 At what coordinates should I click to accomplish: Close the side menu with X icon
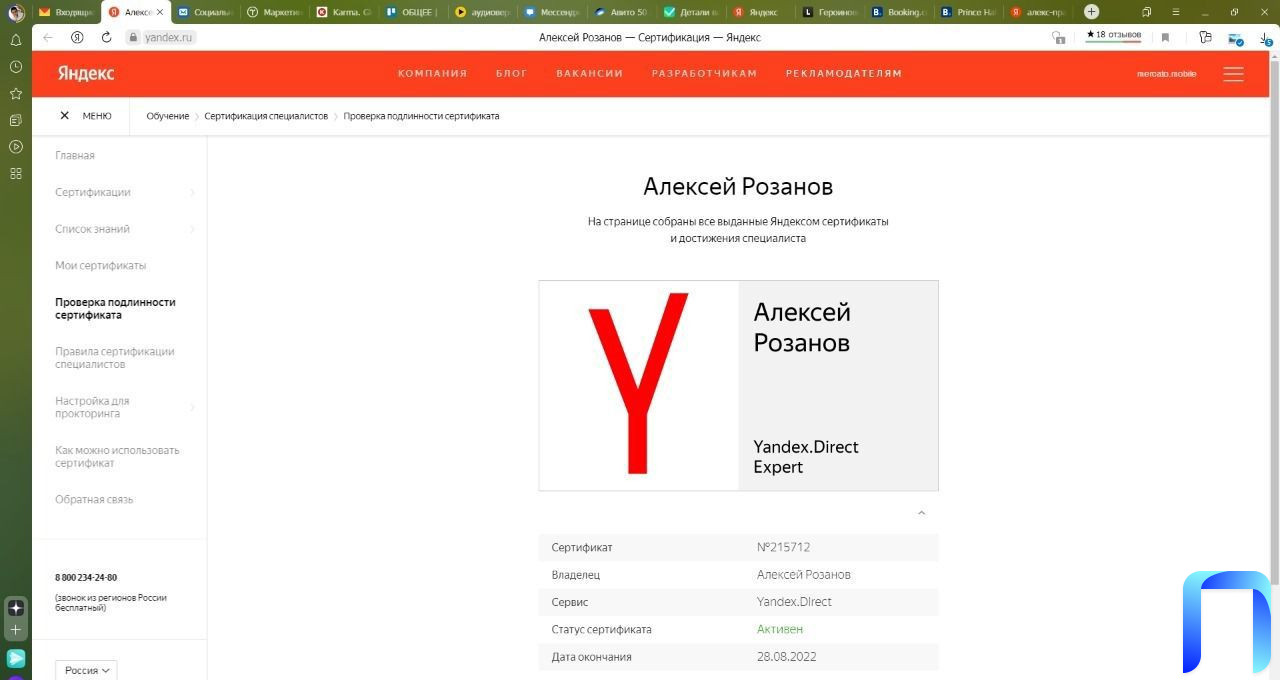(65, 116)
